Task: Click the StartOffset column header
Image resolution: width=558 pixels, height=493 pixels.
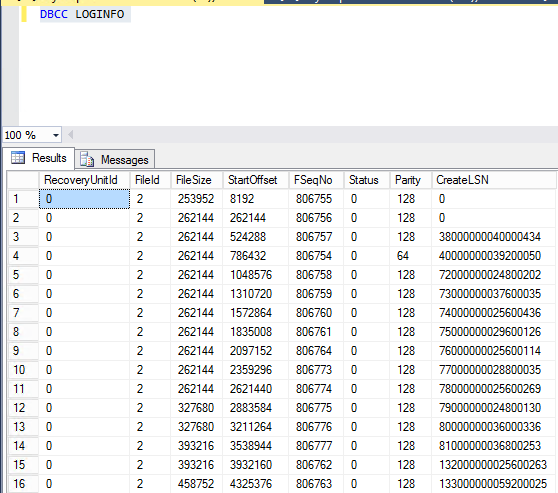Action: coord(256,180)
